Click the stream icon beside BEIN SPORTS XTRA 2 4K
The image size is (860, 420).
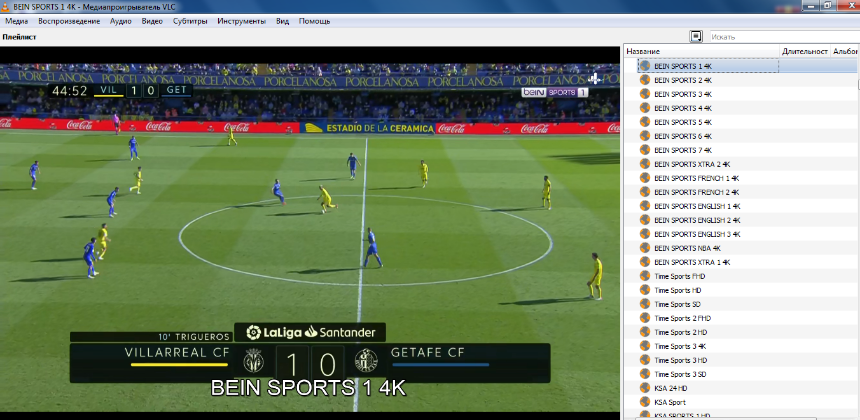pyautogui.click(x=645, y=164)
